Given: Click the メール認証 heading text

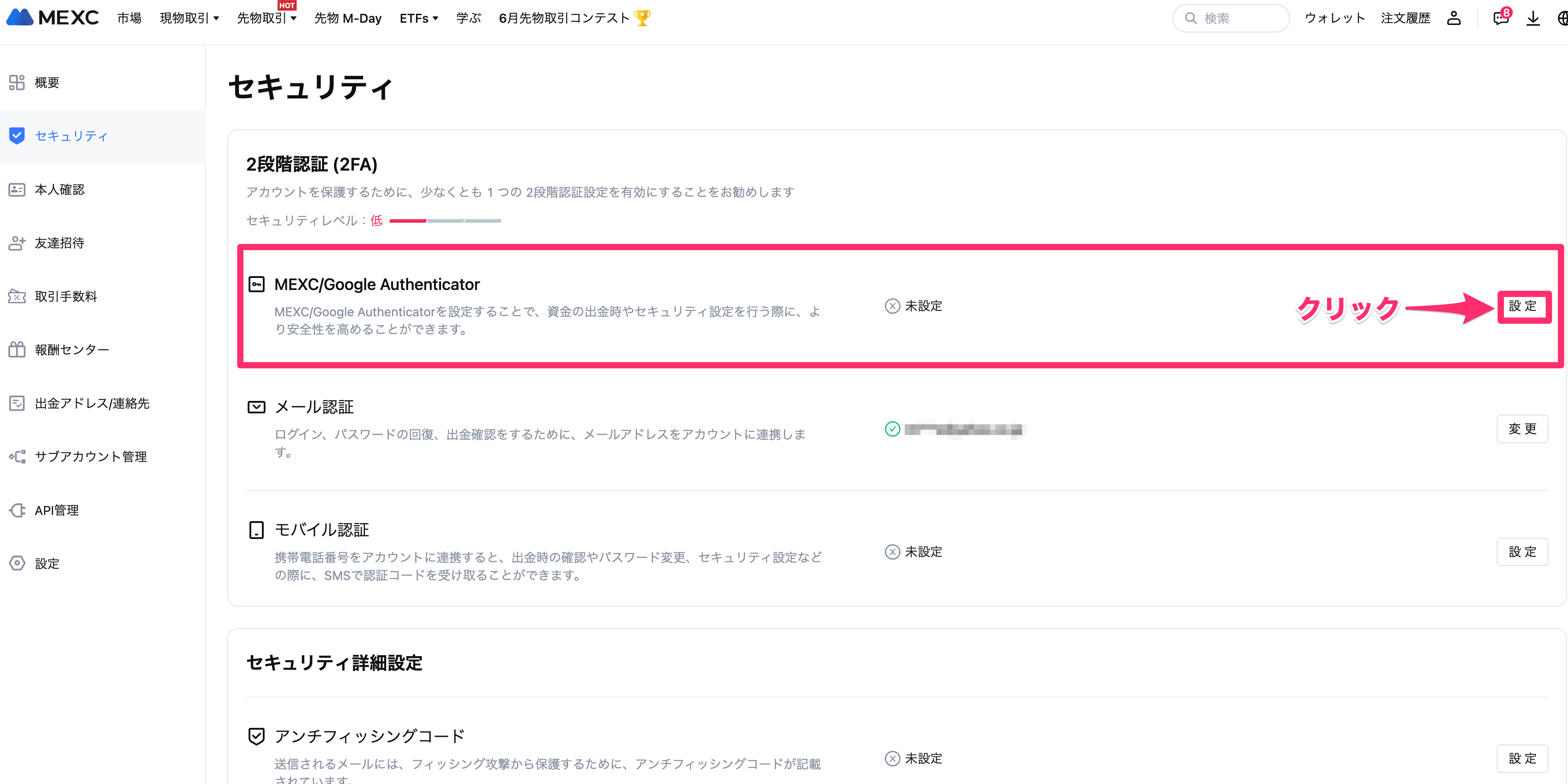Looking at the screenshot, I should pos(314,407).
